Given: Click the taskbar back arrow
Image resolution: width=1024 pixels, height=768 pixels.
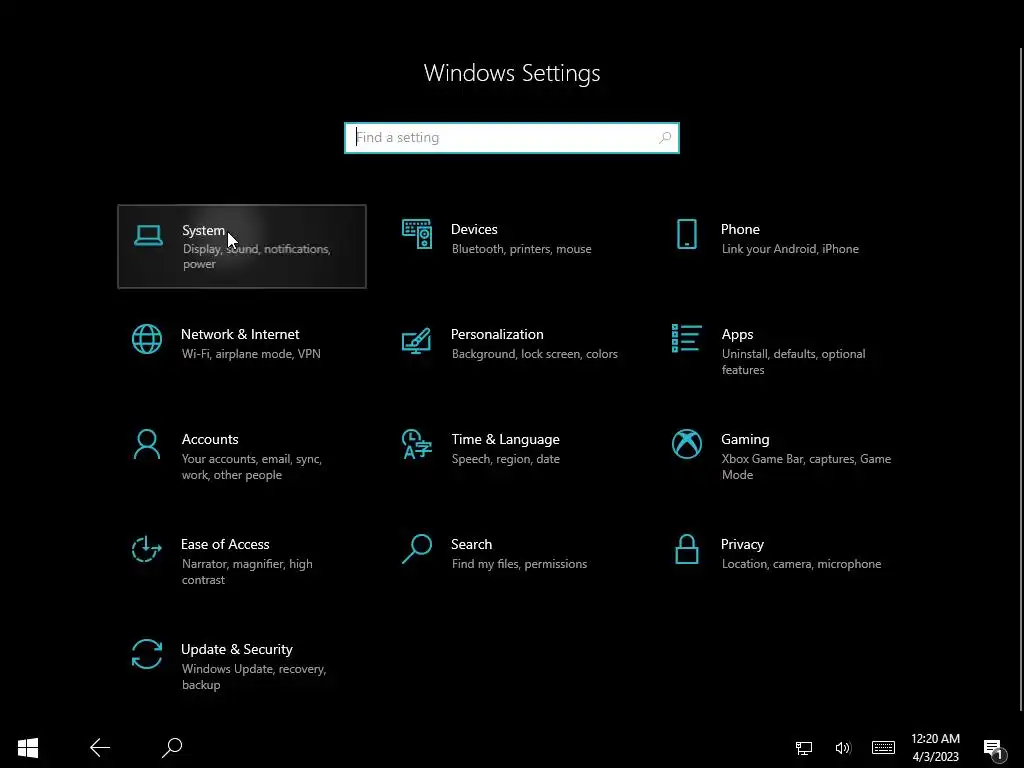Looking at the screenshot, I should [x=100, y=748].
